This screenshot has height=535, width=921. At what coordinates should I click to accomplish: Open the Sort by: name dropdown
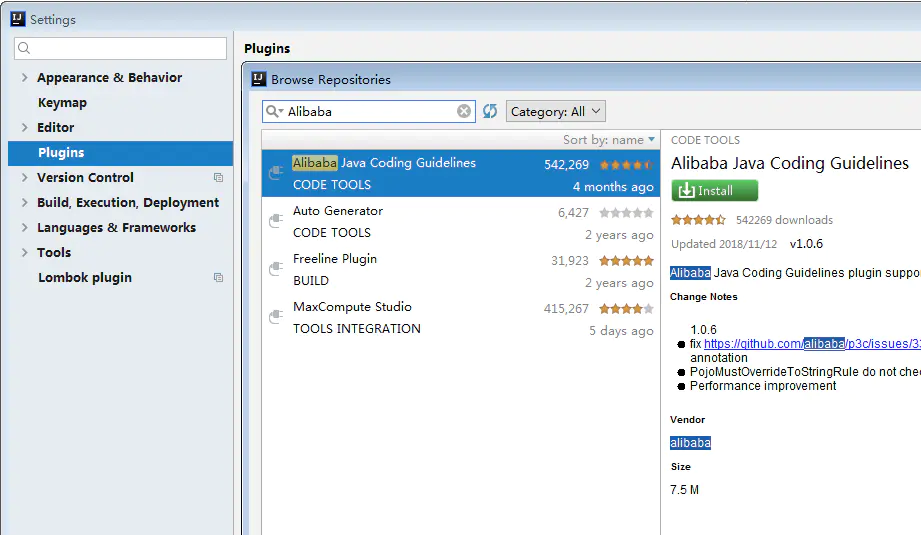[609, 140]
